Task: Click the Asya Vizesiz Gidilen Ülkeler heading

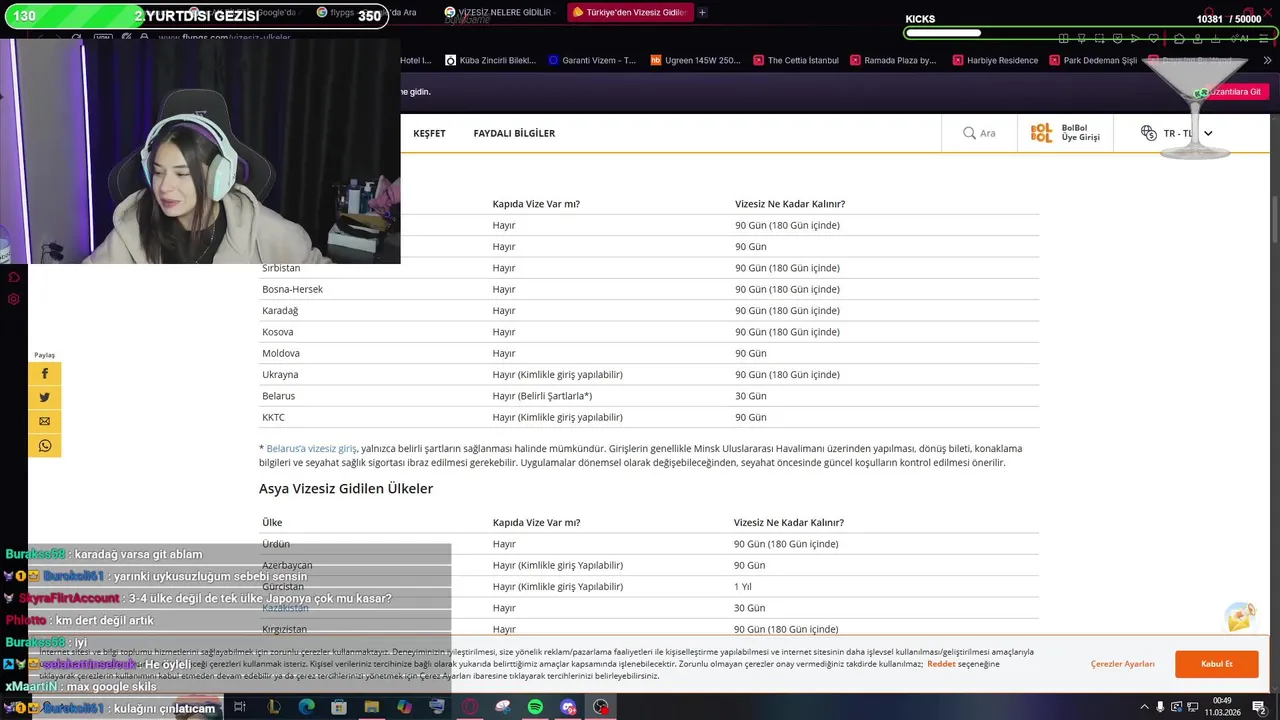Action: point(346,489)
